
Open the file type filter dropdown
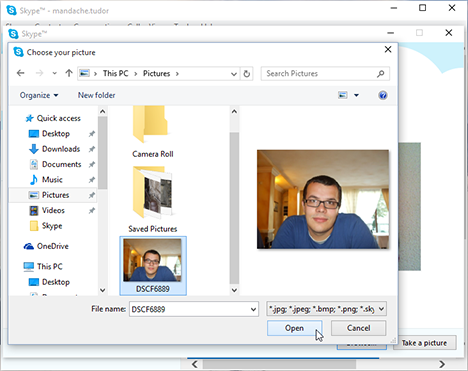(326, 309)
